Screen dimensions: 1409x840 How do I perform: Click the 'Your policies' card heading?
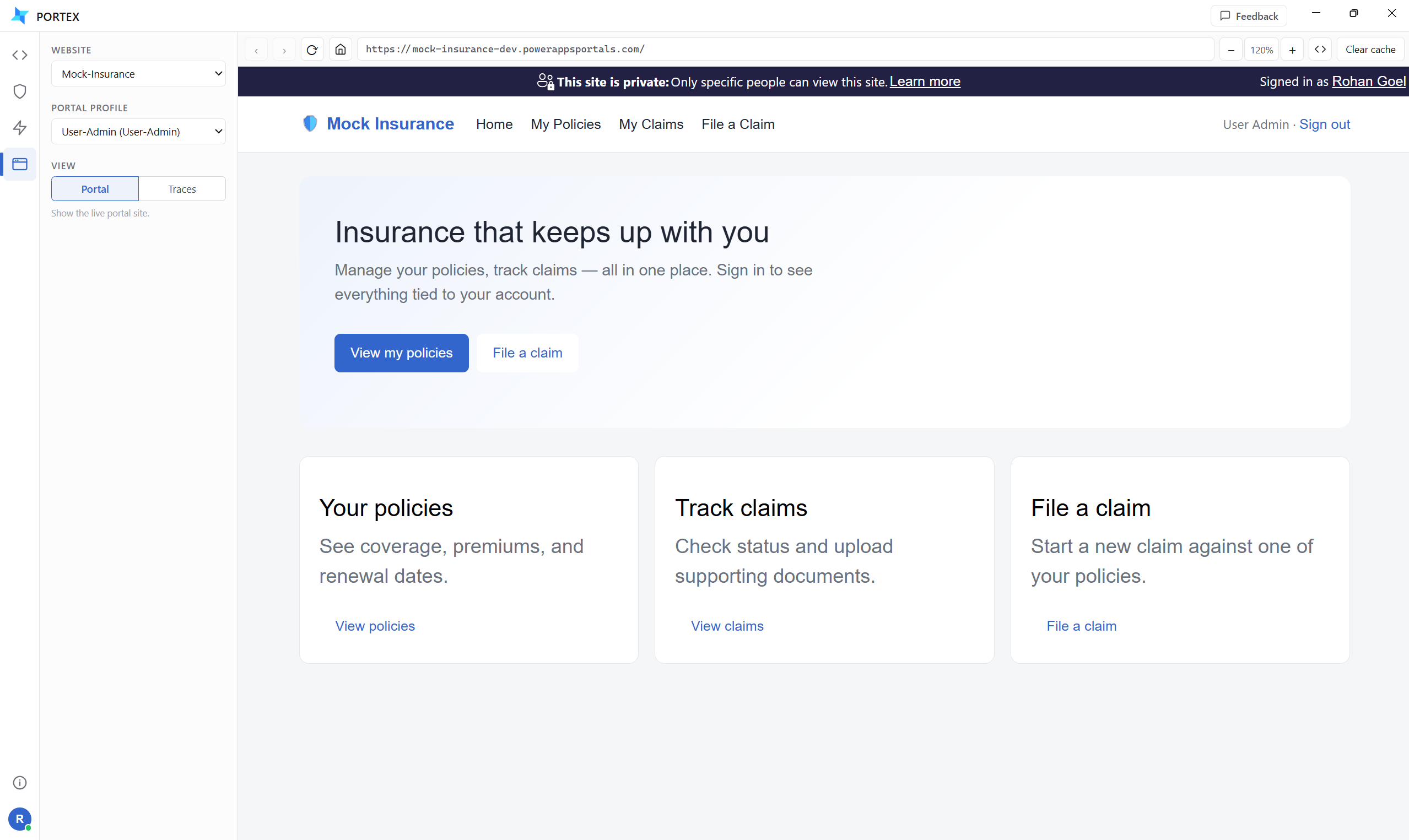click(x=386, y=508)
